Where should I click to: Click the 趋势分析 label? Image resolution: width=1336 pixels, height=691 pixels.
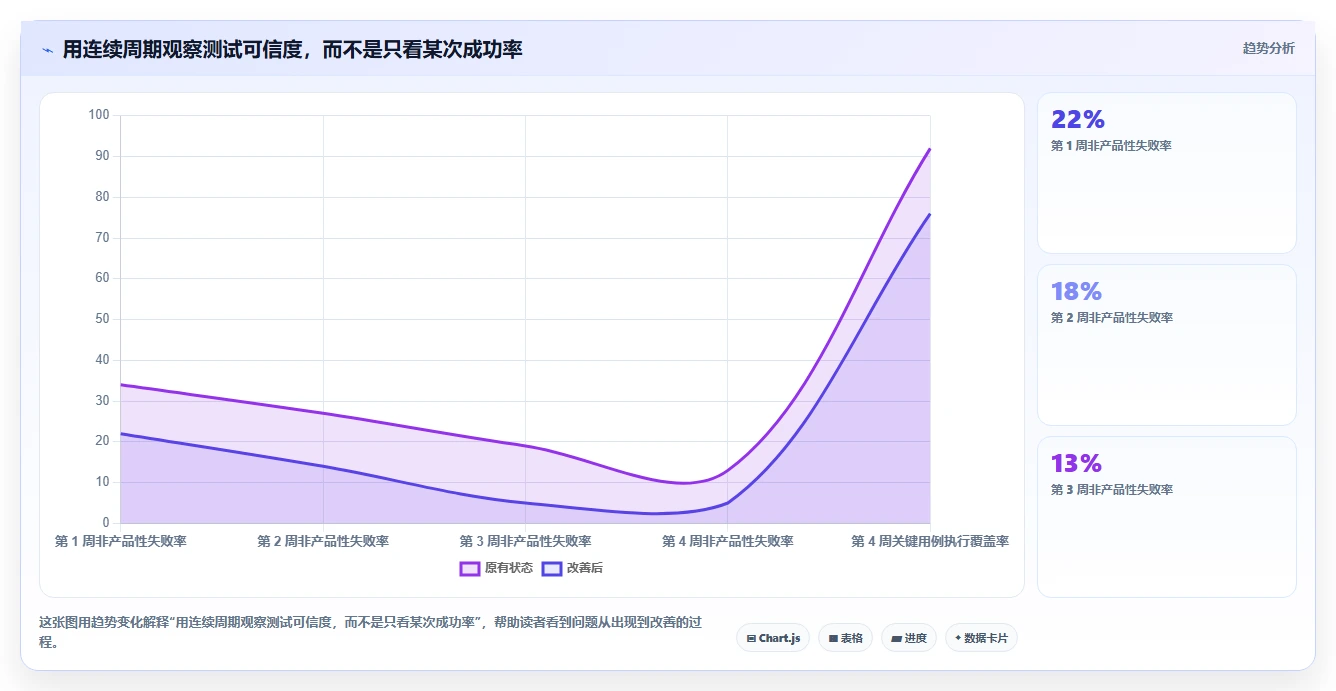click(x=1268, y=48)
